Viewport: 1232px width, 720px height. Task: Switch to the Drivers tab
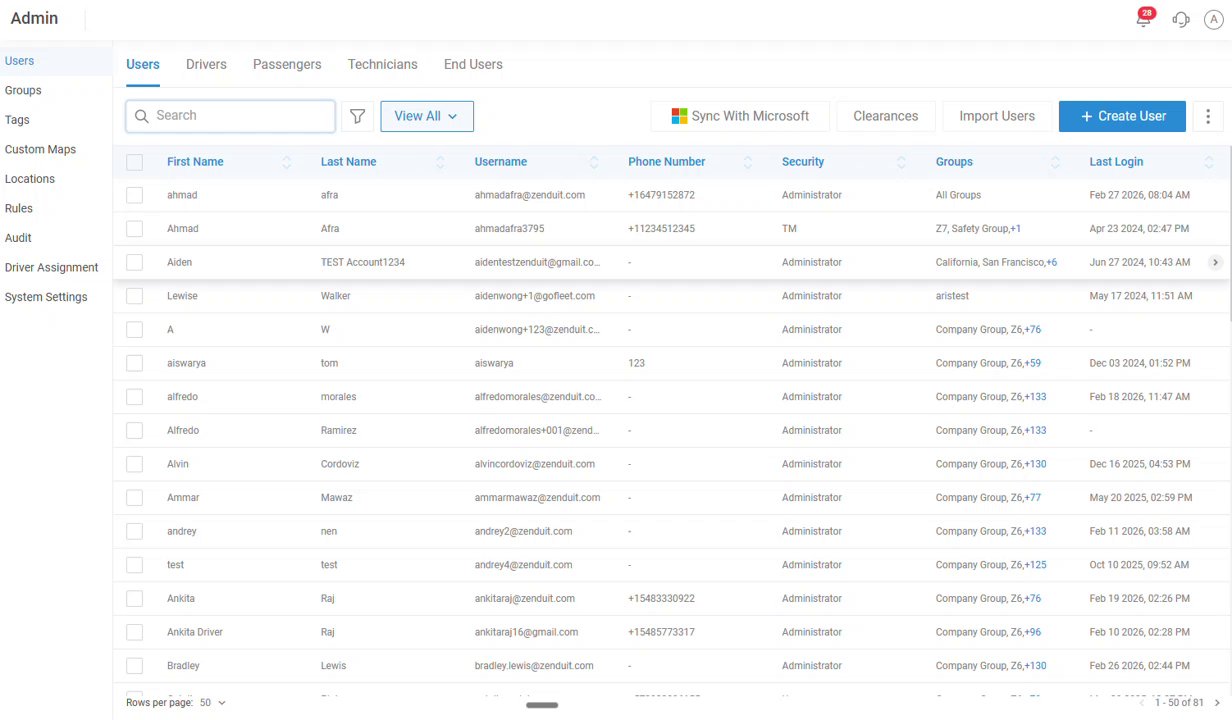point(206,64)
